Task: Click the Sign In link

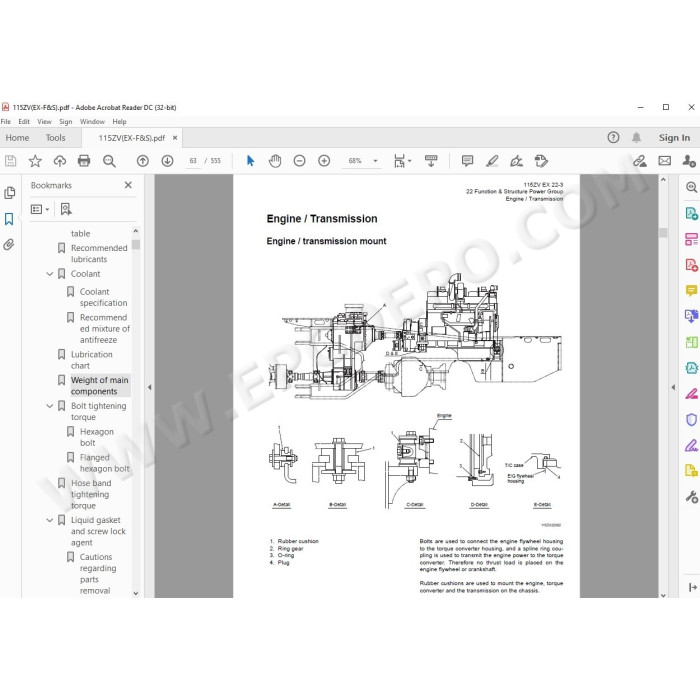Action: coord(674,138)
